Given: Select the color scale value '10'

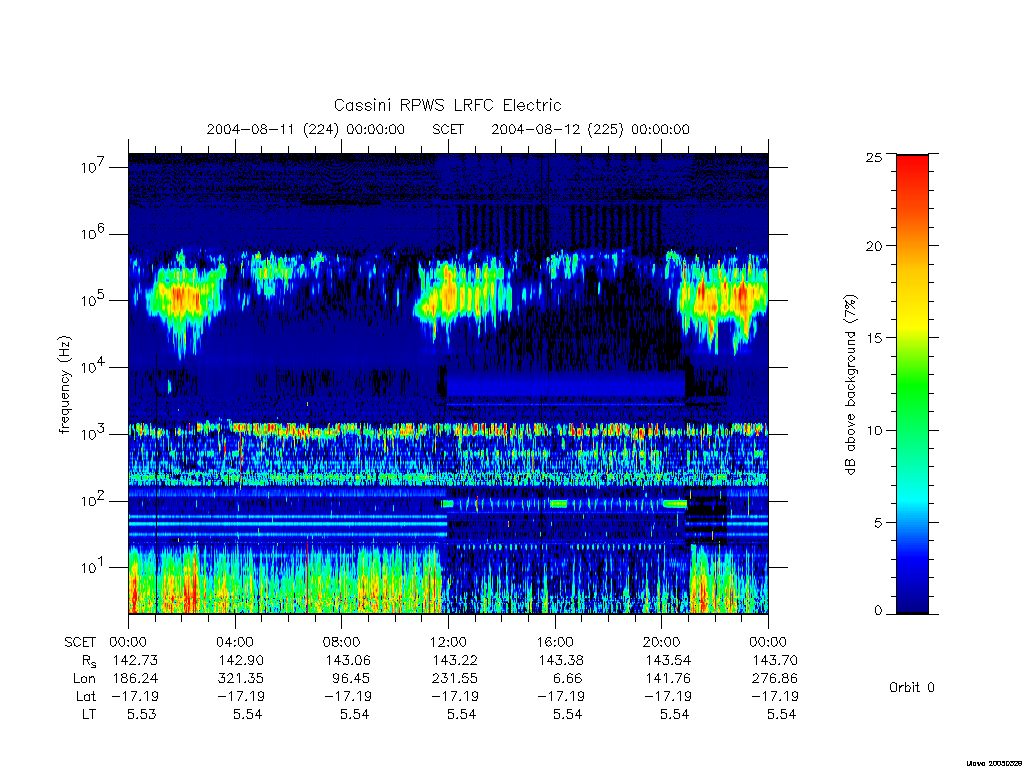Looking at the screenshot, I should tap(874, 430).
